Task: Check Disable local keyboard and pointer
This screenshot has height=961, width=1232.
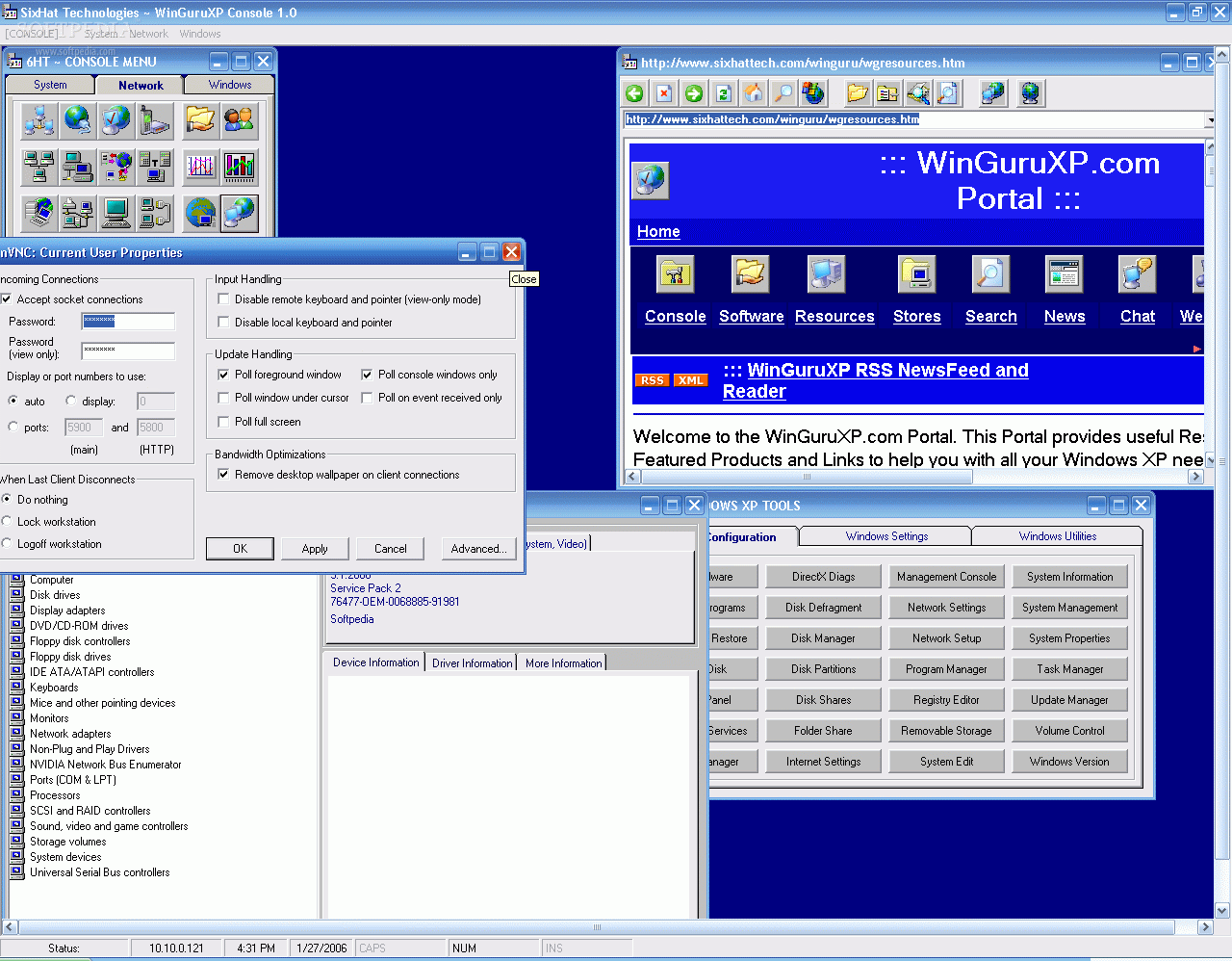Action: coord(224,323)
